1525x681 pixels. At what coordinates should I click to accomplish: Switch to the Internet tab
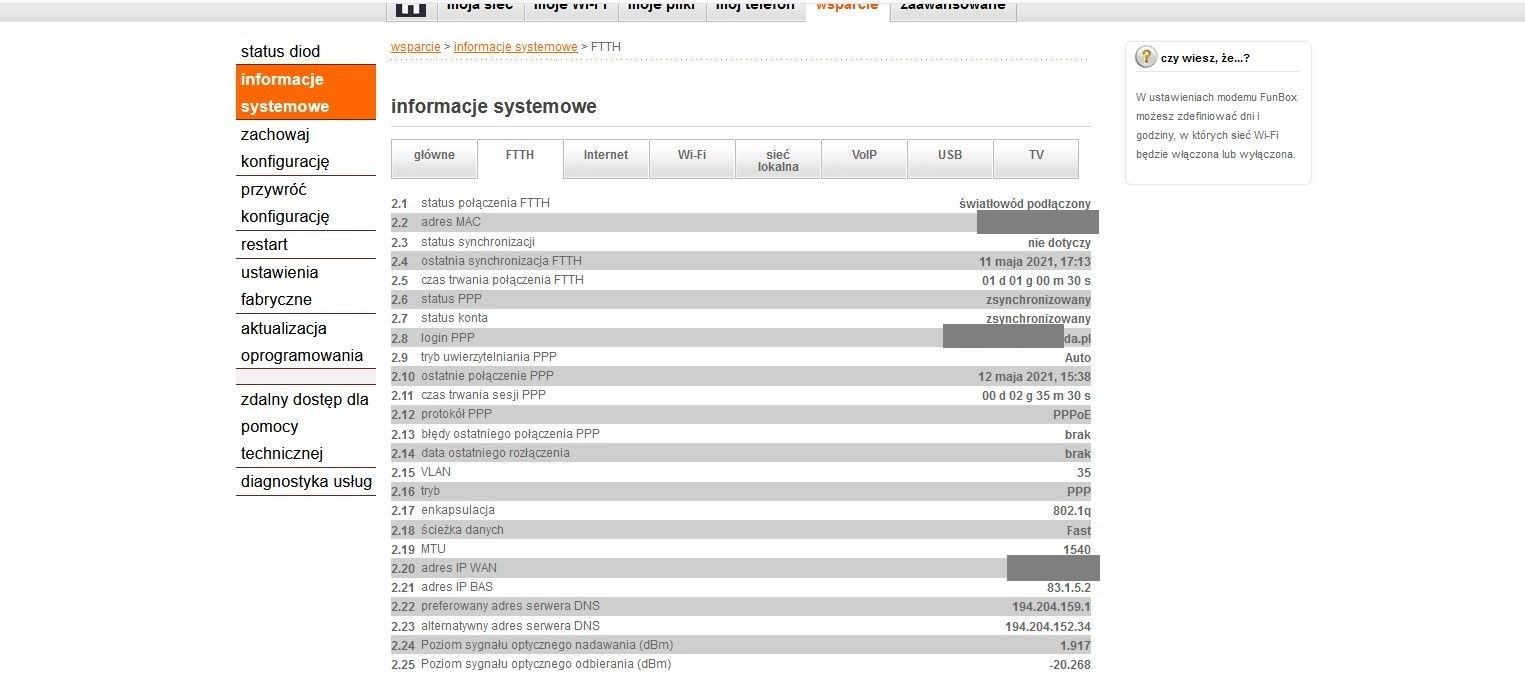pos(605,157)
